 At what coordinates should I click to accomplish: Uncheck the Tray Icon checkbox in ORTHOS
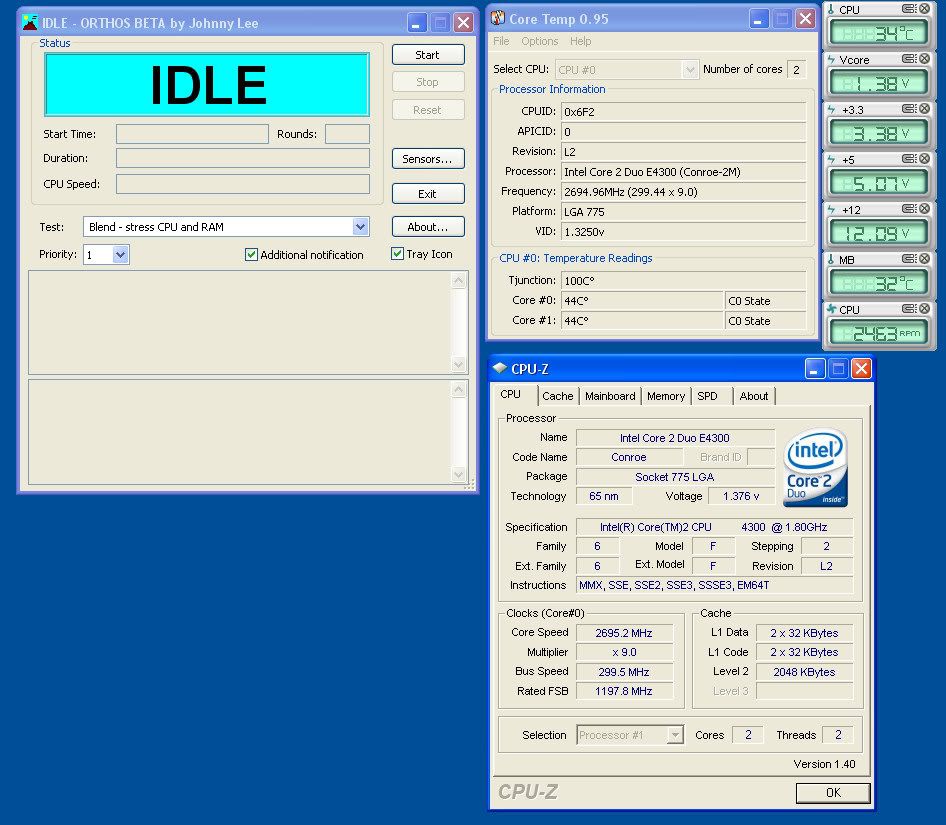point(397,253)
